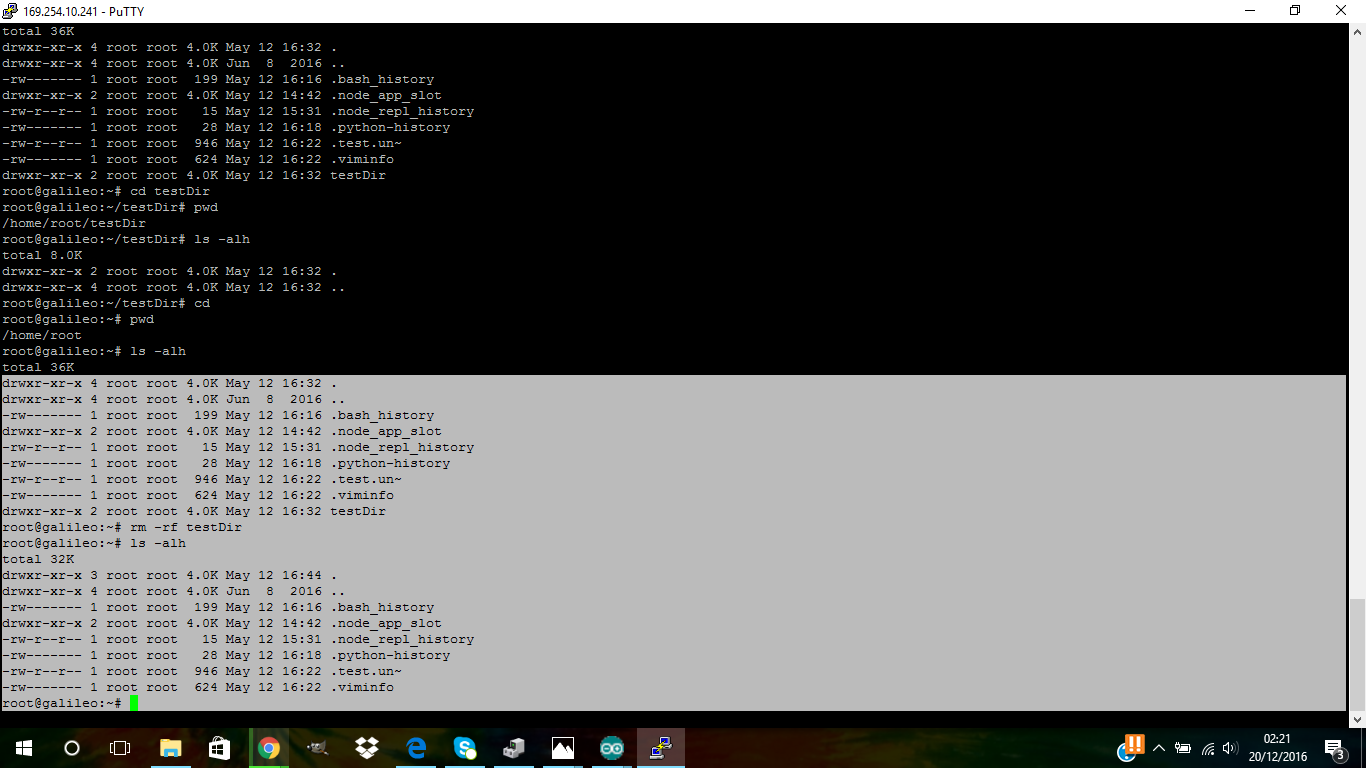Open the Action Center notifications

pos(1334,748)
